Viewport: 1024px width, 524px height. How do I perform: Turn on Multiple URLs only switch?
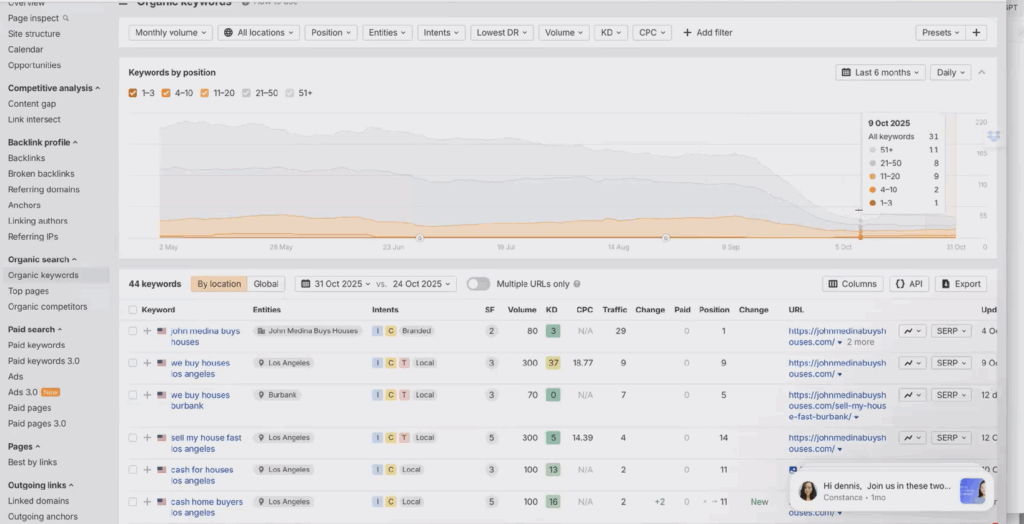pos(478,284)
